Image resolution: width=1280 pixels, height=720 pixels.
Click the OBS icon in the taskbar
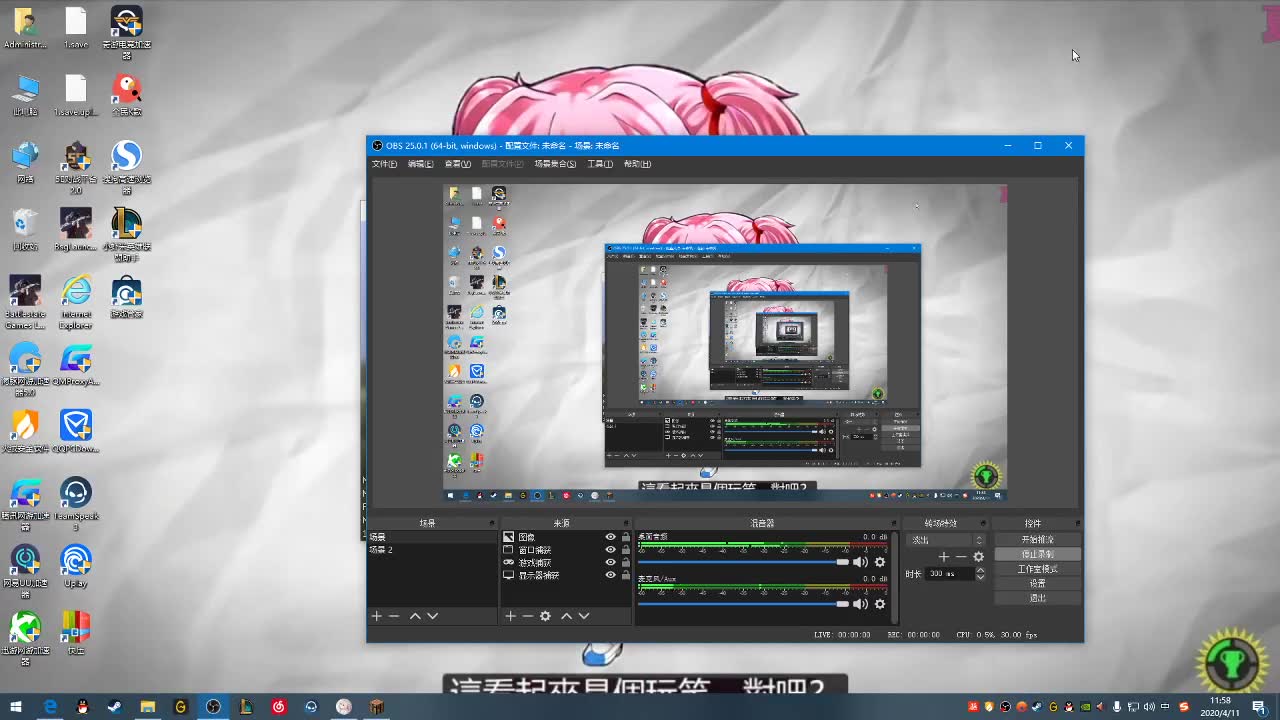click(x=213, y=707)
